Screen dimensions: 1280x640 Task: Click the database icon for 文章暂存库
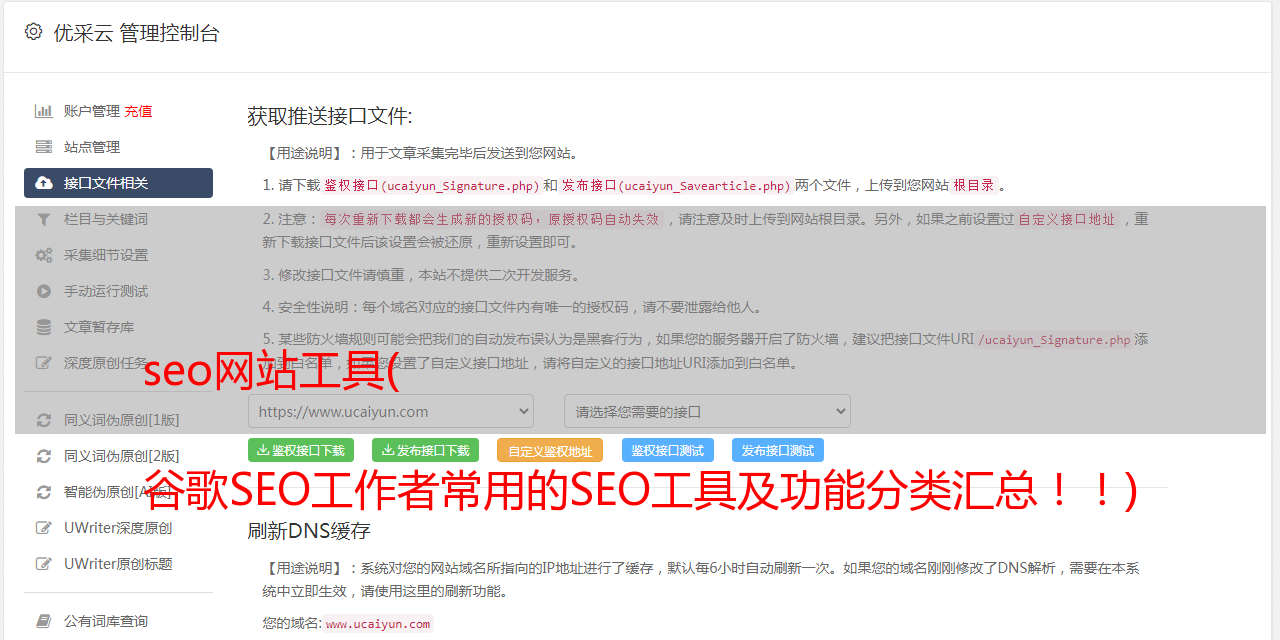tap(44, 327)
